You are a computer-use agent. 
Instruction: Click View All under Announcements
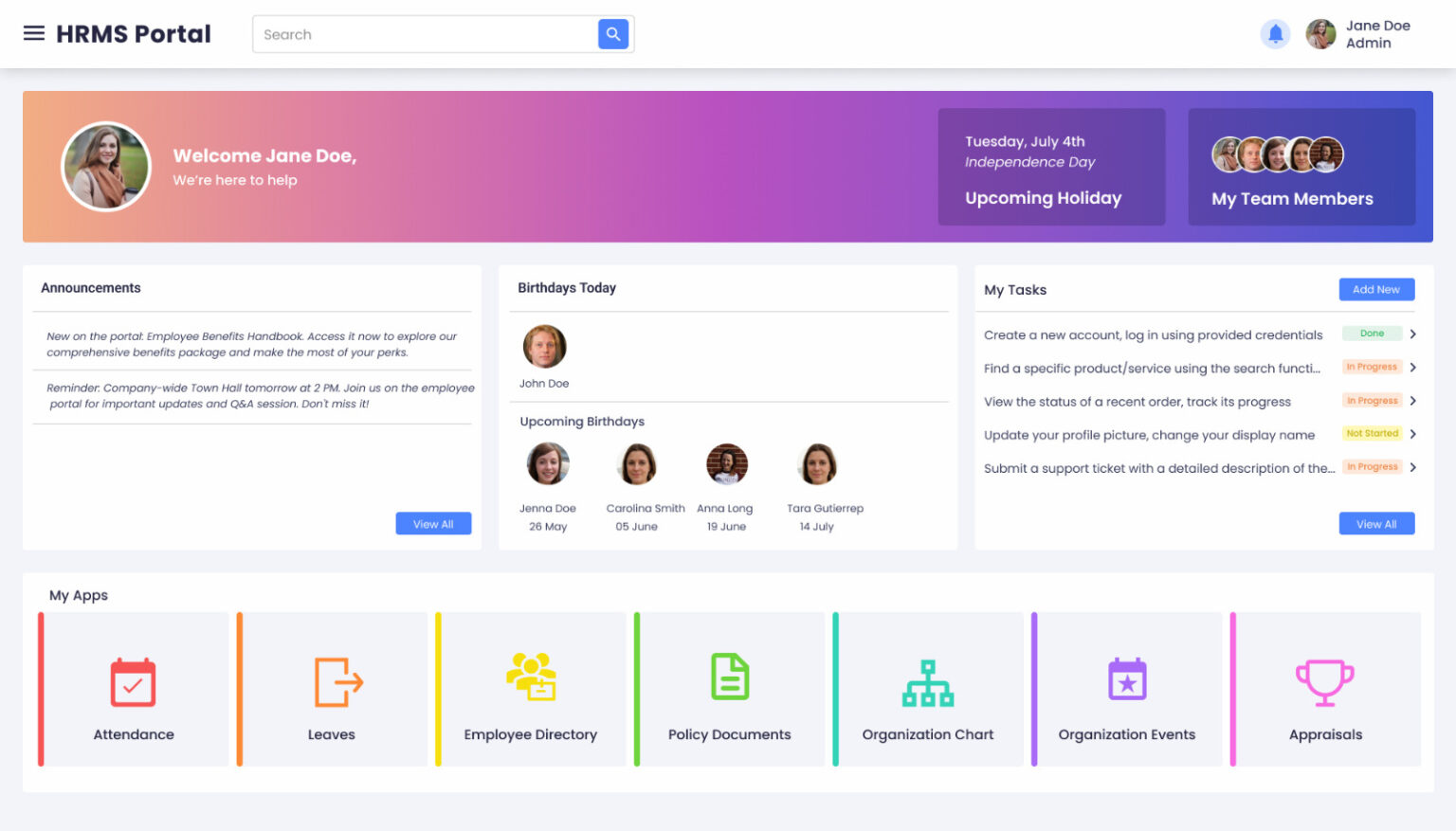pyautogui.click(x=433, y=524)
